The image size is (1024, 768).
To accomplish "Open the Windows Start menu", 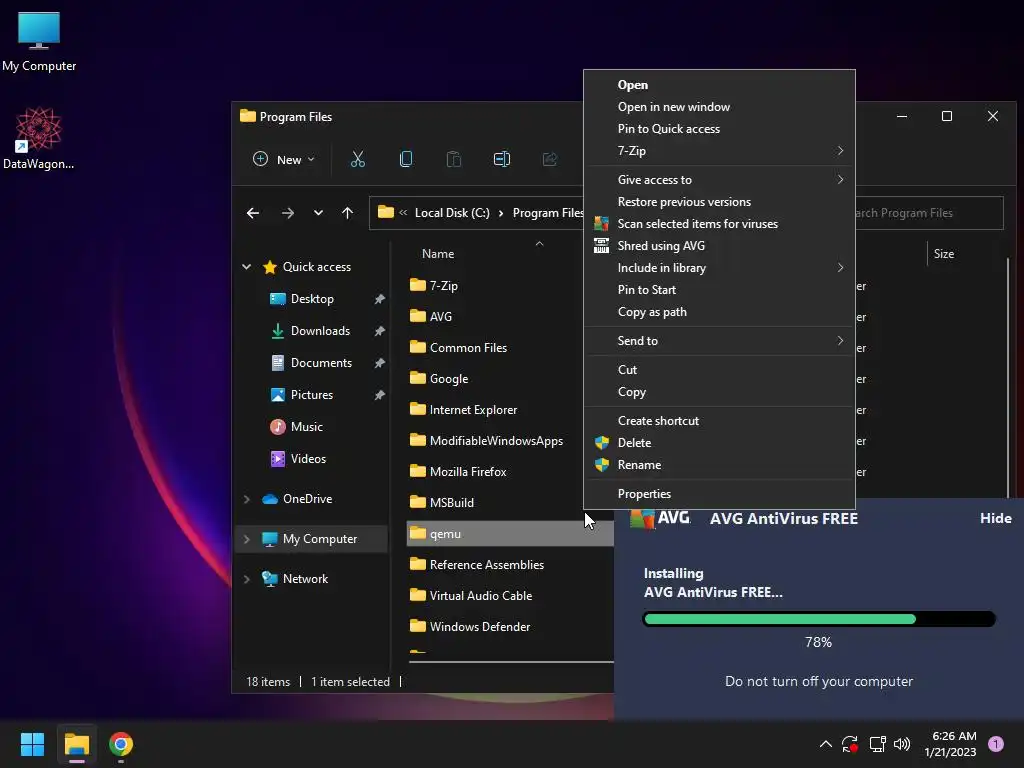I will click(x=32, y=744).
